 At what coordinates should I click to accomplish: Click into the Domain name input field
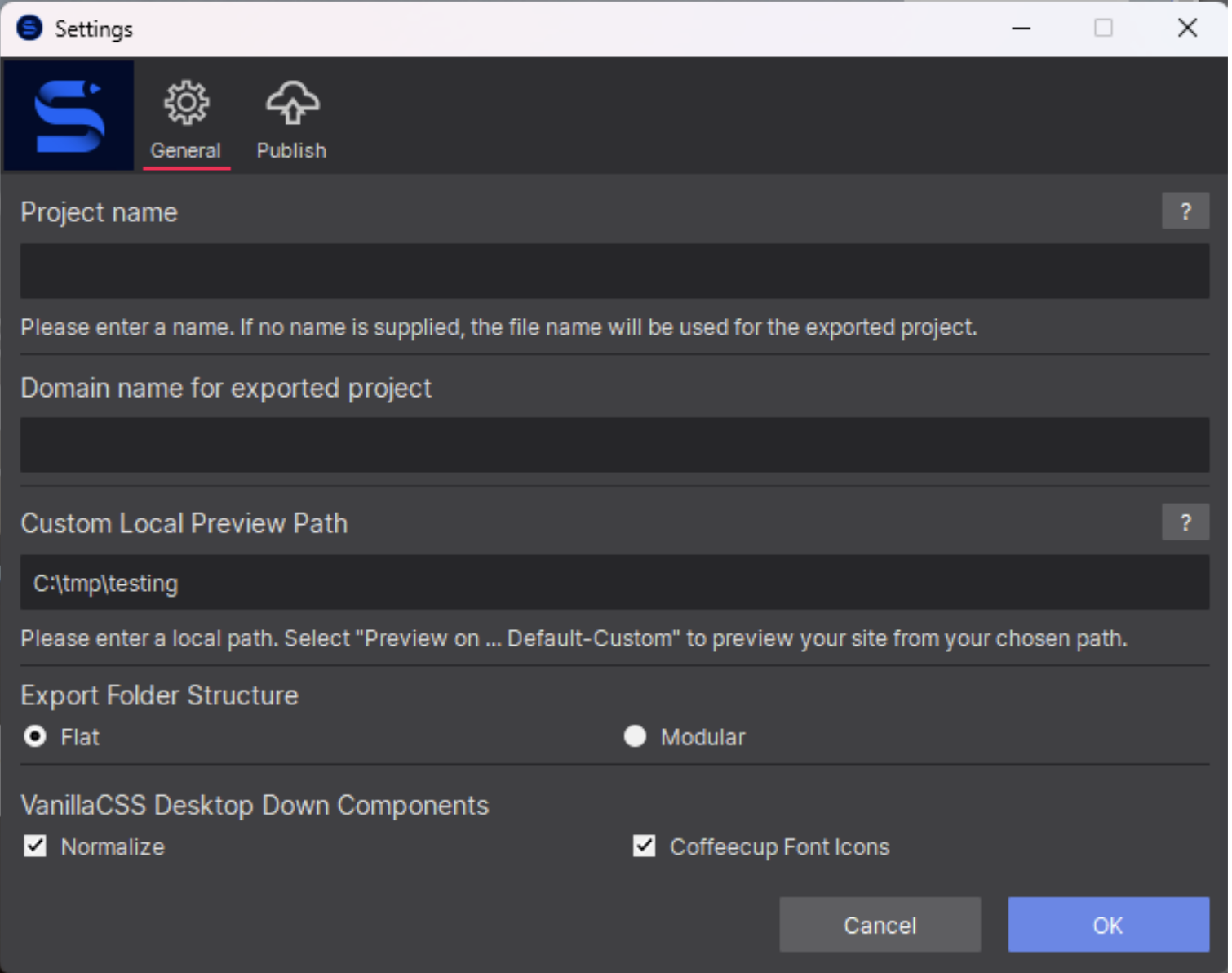coord(614,445)
